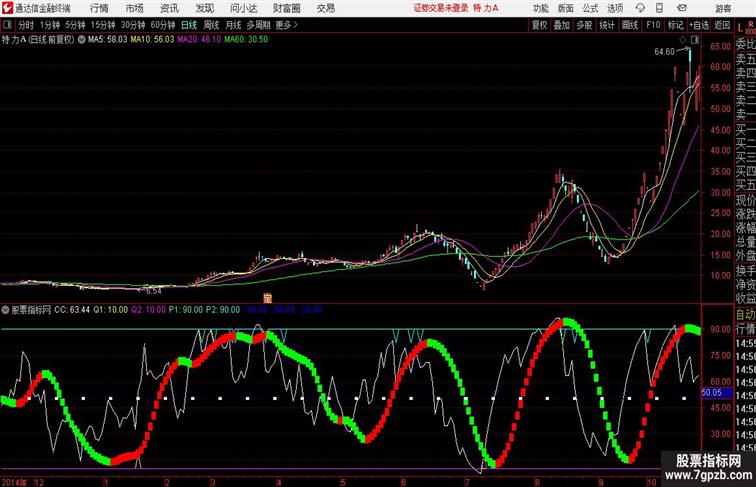
Task: Click the MA20: 46.10 value
Action: pos(199,40)
